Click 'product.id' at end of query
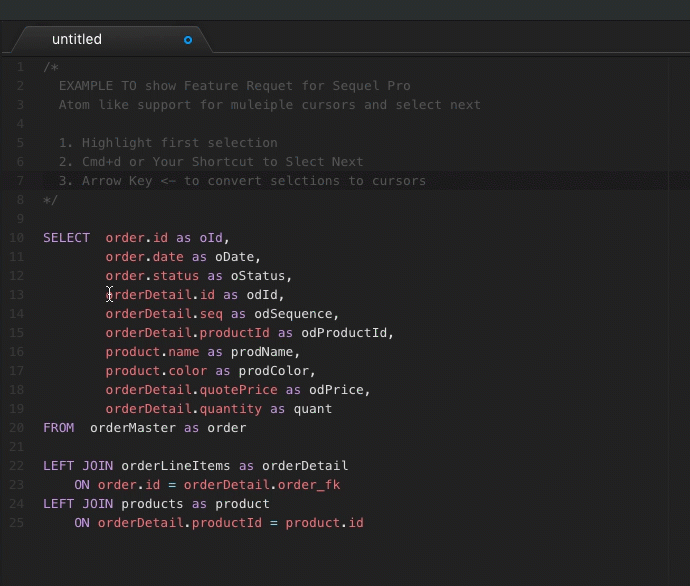 (325, 523)
